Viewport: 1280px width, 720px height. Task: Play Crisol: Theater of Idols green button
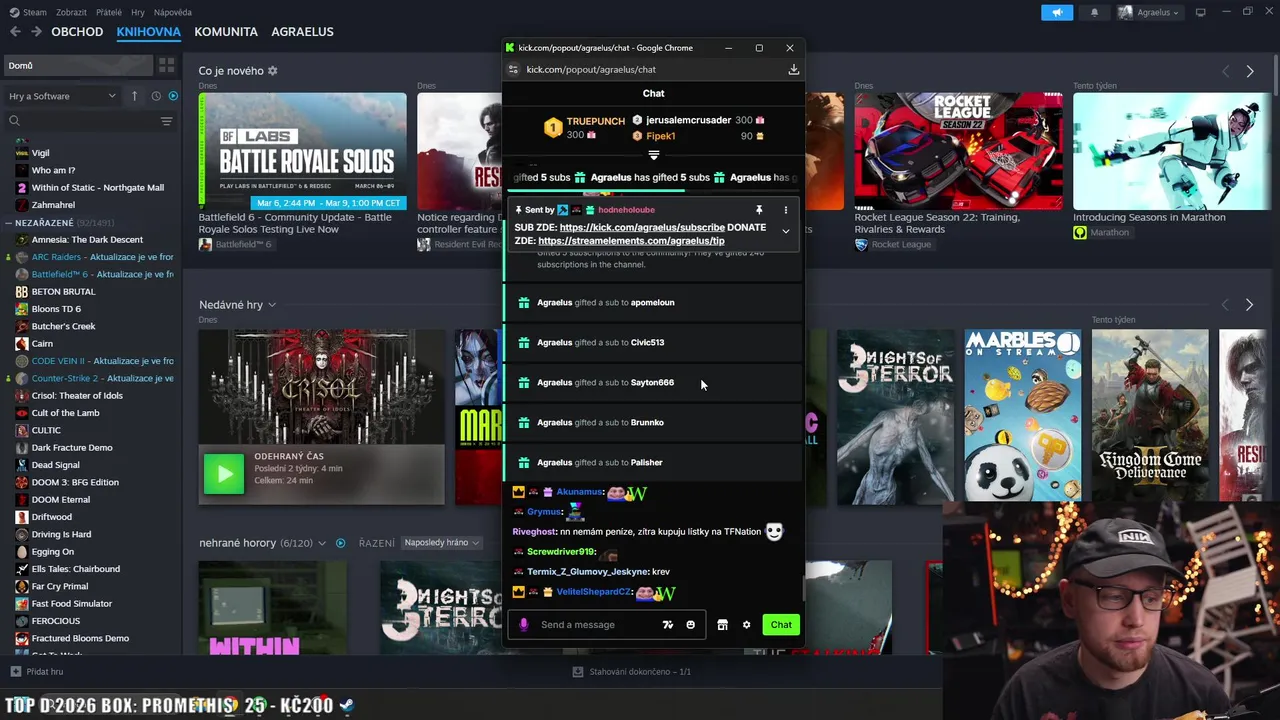(224, 474)
